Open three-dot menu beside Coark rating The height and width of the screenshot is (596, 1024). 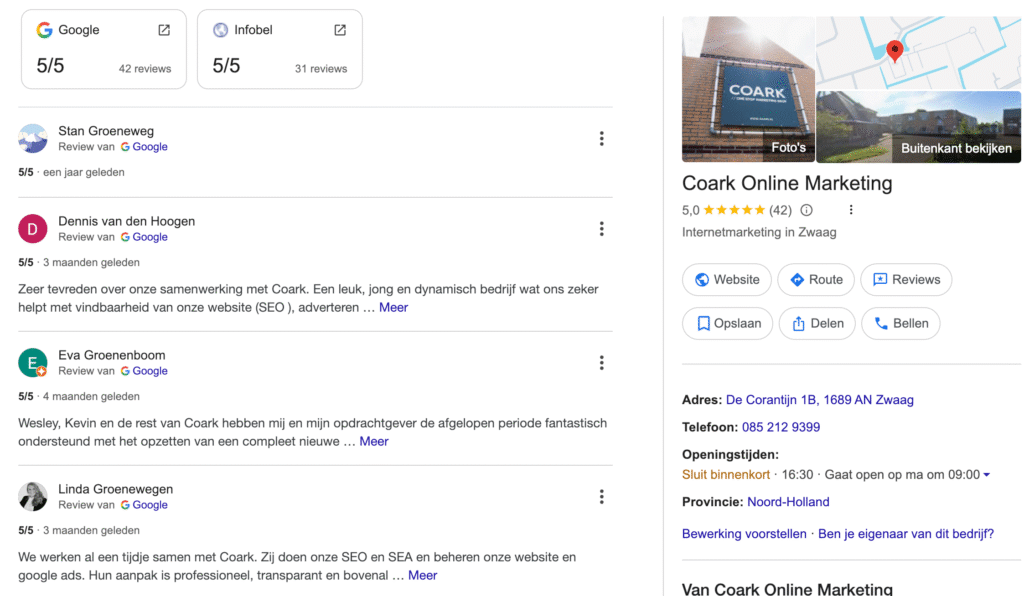click(851, 210)
